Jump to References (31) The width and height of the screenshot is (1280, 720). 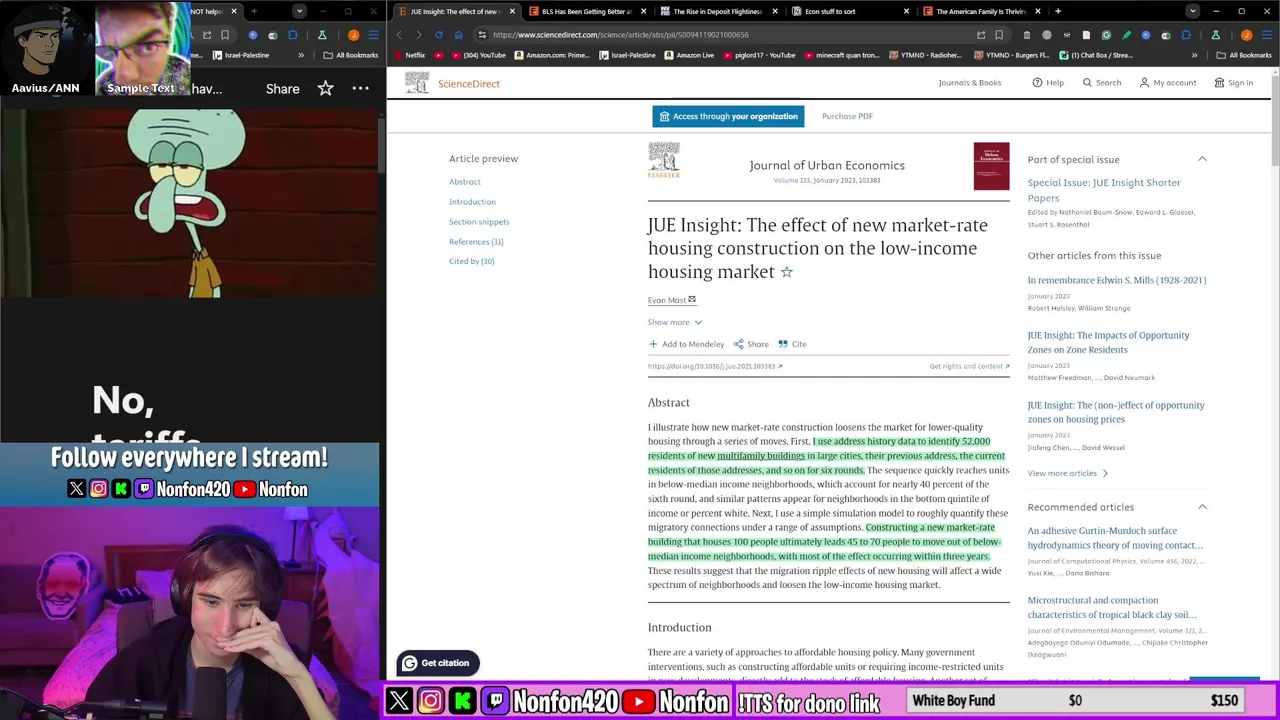click(476, 242)
